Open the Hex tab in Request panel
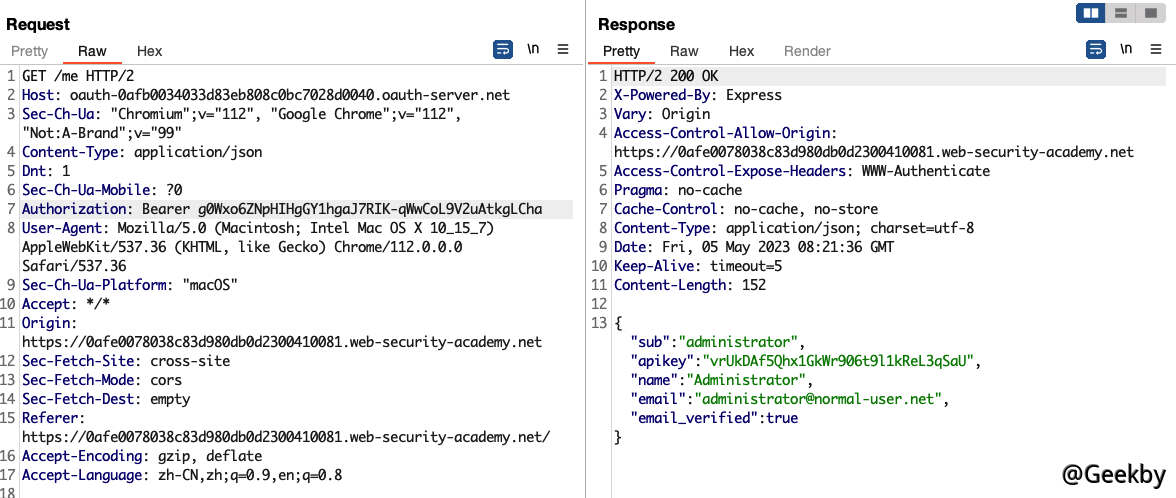The image size is (1176, 498). click(x=149, y=51)
